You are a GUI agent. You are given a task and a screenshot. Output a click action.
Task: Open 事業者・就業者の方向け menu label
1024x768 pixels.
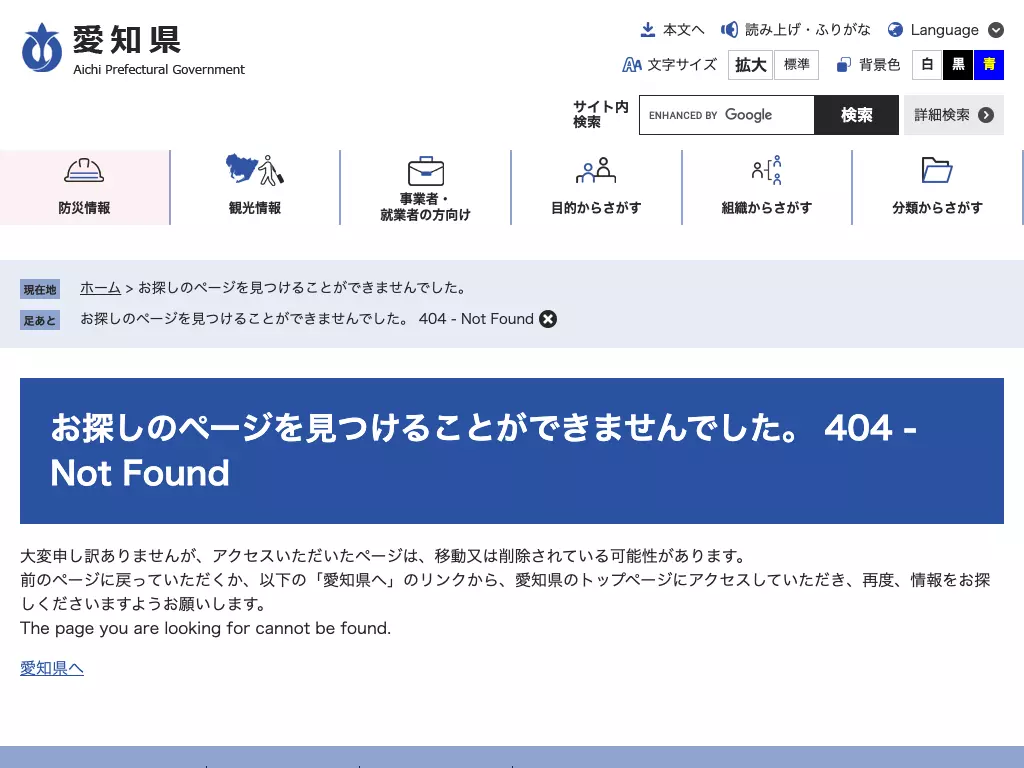[x=426, y=206]
